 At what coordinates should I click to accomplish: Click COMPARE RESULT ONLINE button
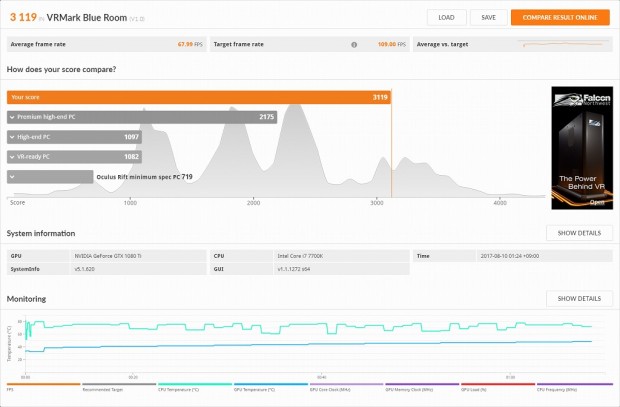click(x=560, y=17)
